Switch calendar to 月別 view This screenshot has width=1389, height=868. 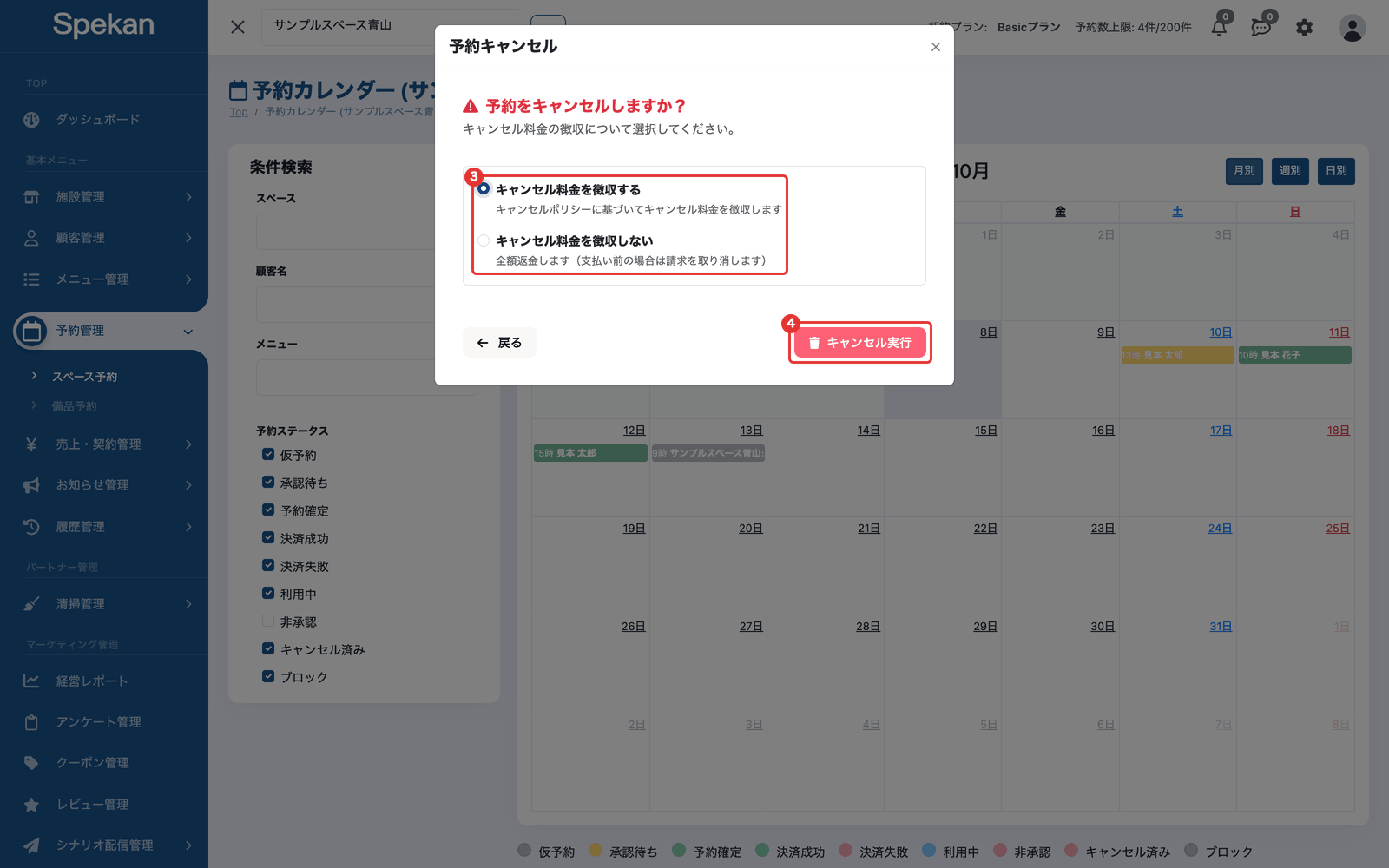[x=1244, y=171]
